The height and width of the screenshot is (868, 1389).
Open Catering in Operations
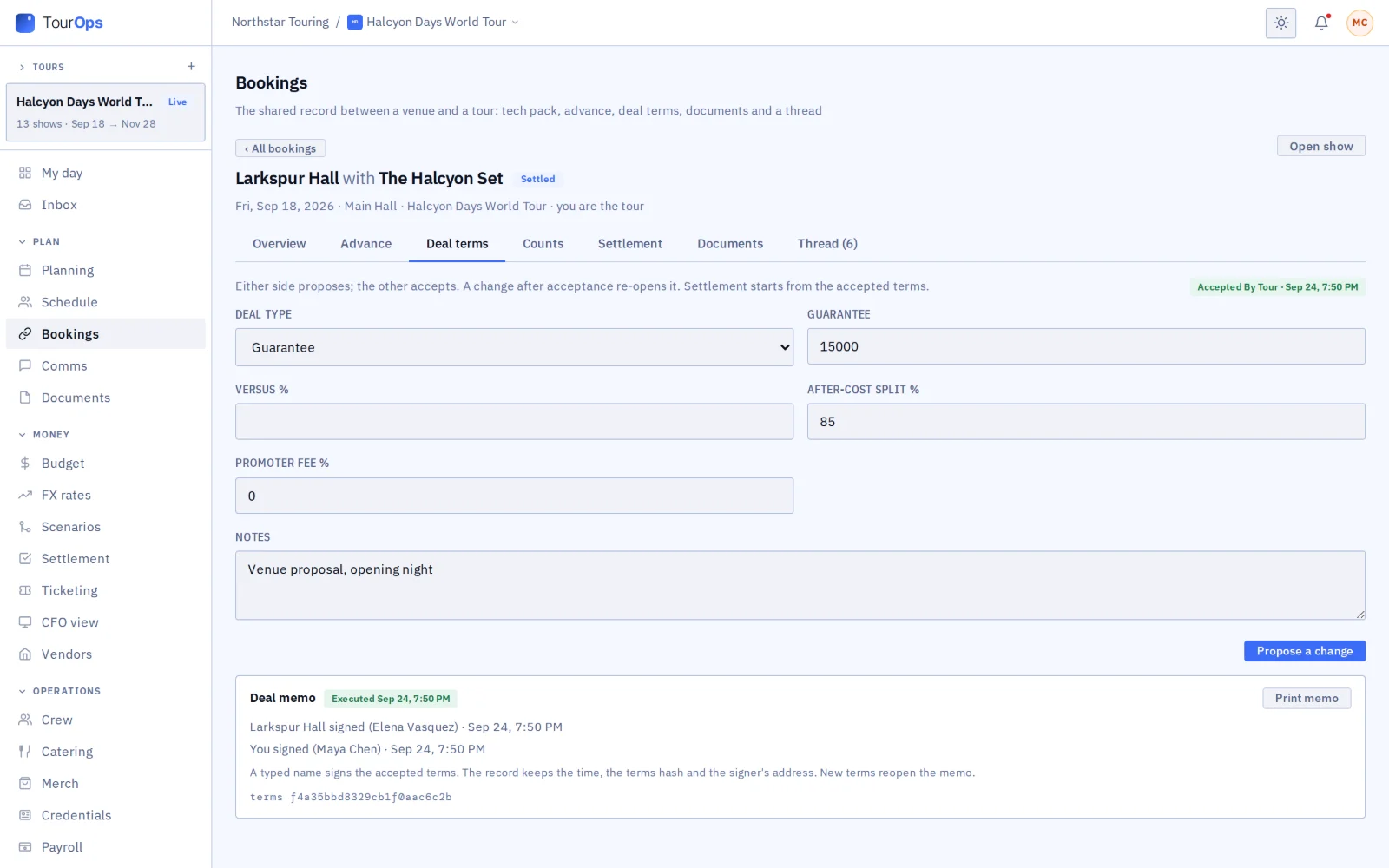click(106, 752)
